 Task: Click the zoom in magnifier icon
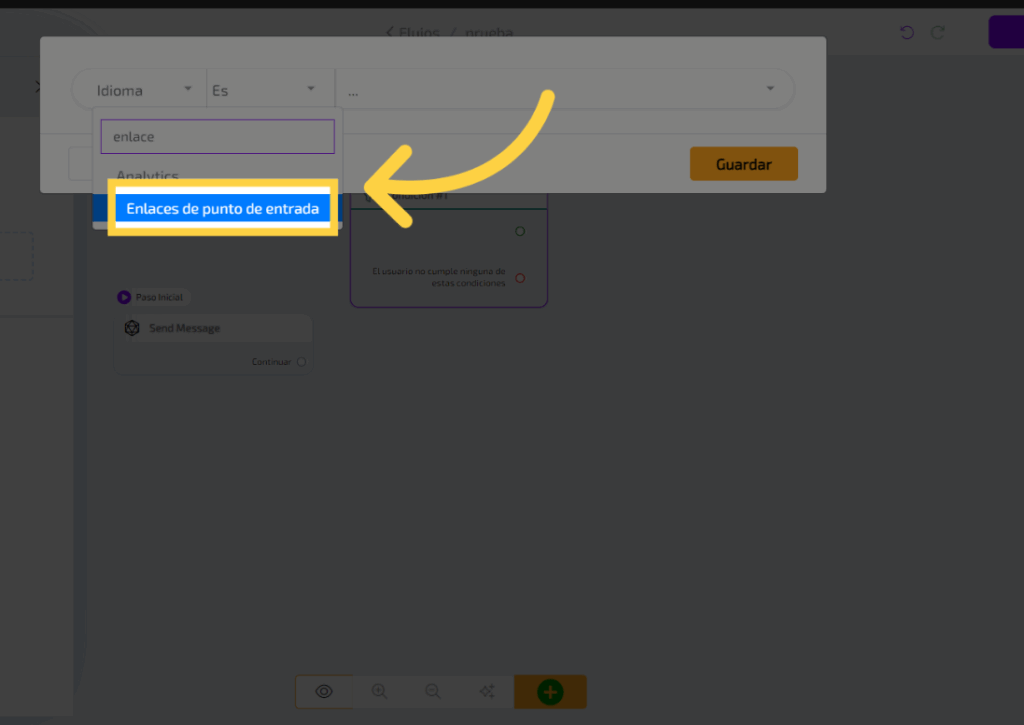tap(379, 691)
